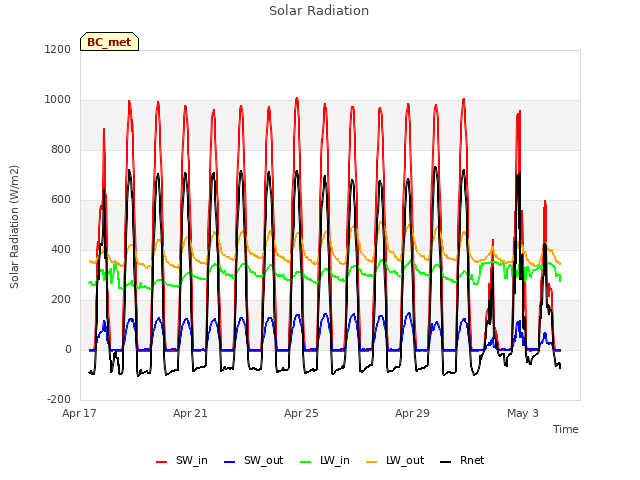Click the Apr 17 x-axis tick label
The width and height of the screenshot is (640, 480).
(79, 413)
